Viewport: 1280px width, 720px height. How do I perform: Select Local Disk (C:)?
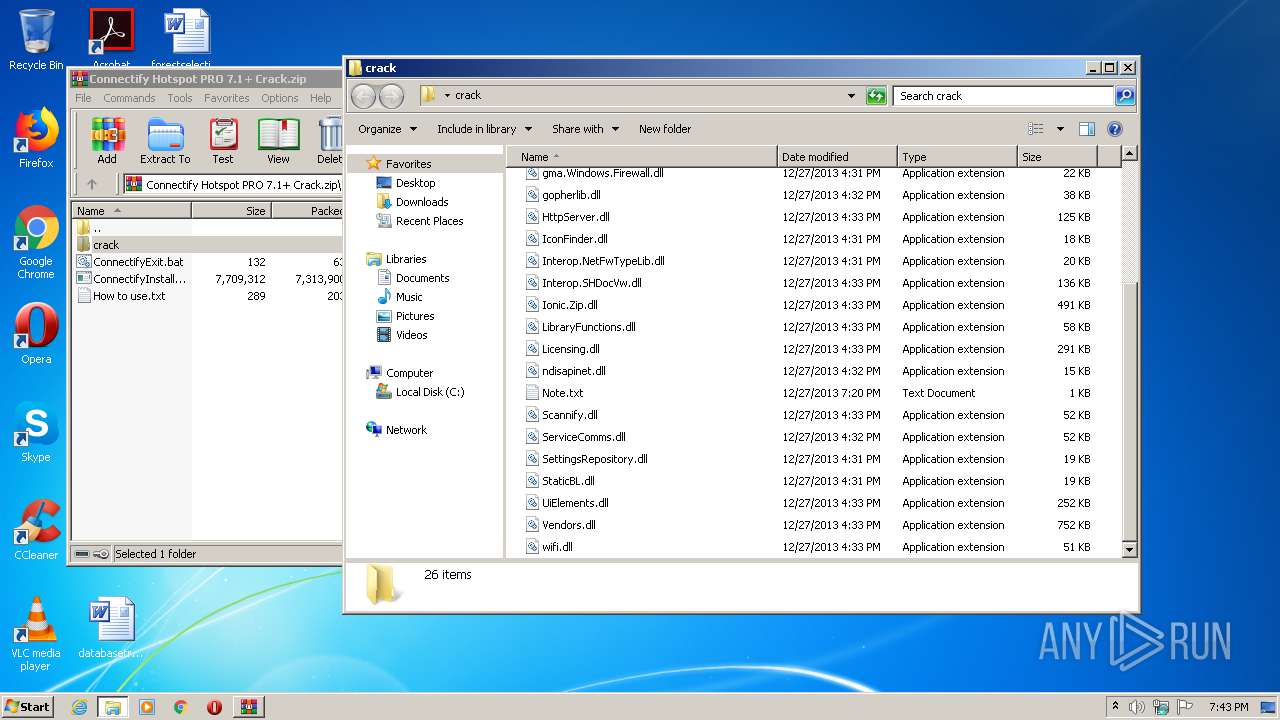pos(430,392)
